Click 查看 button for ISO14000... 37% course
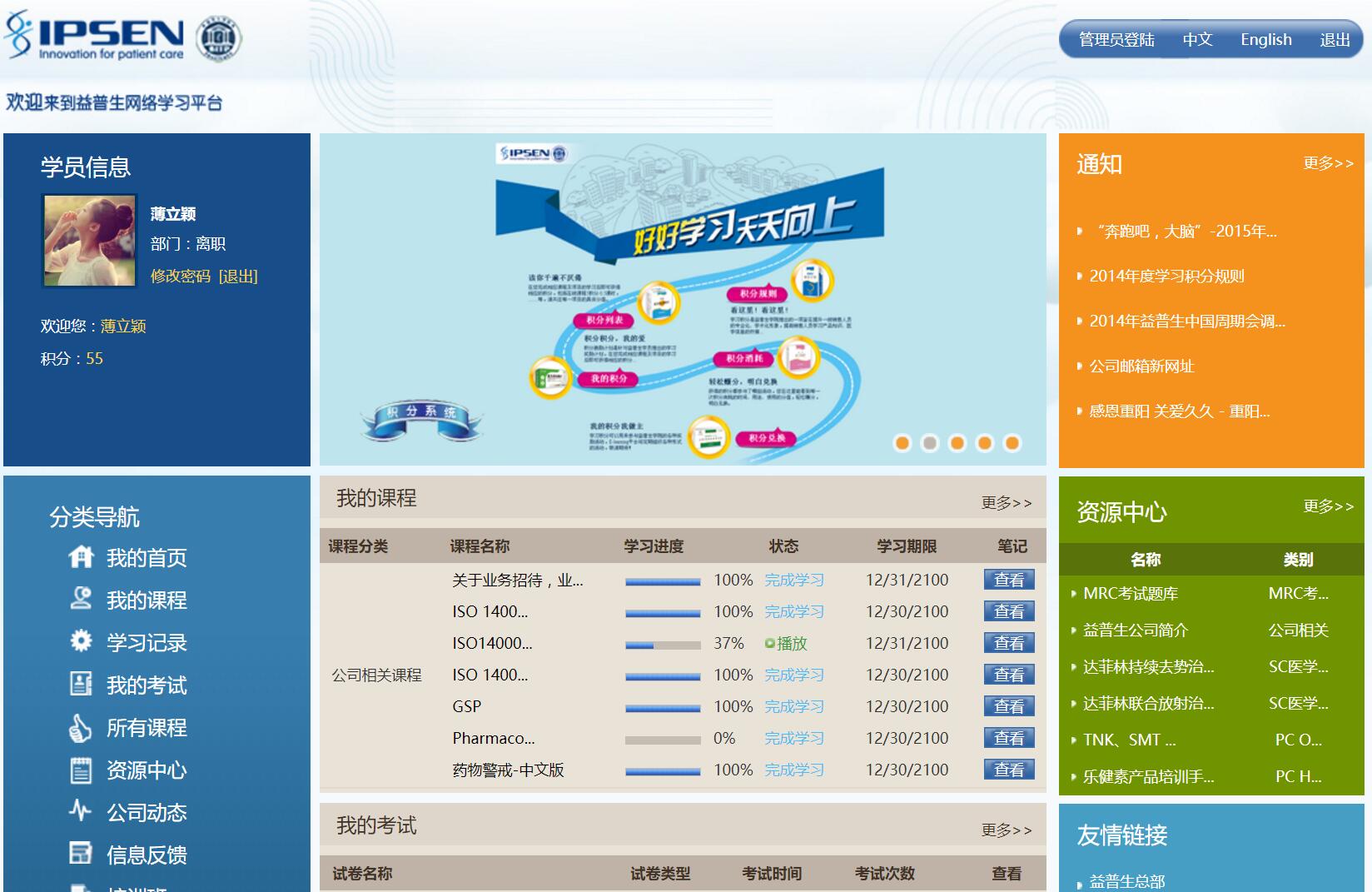Viewport: 1372px width, 892px height. 1009,643
